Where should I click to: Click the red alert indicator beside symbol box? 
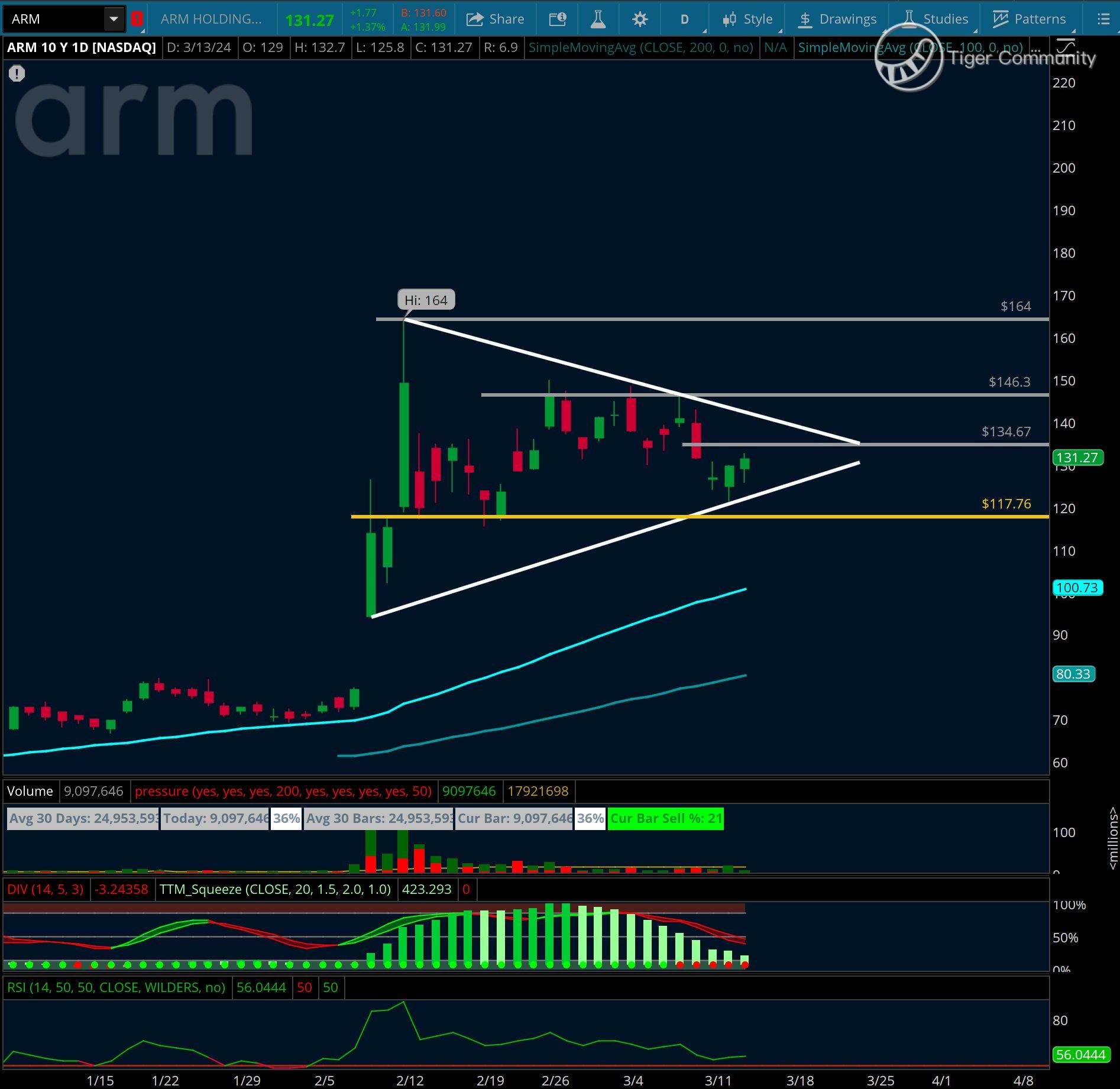tap(137, 19)
